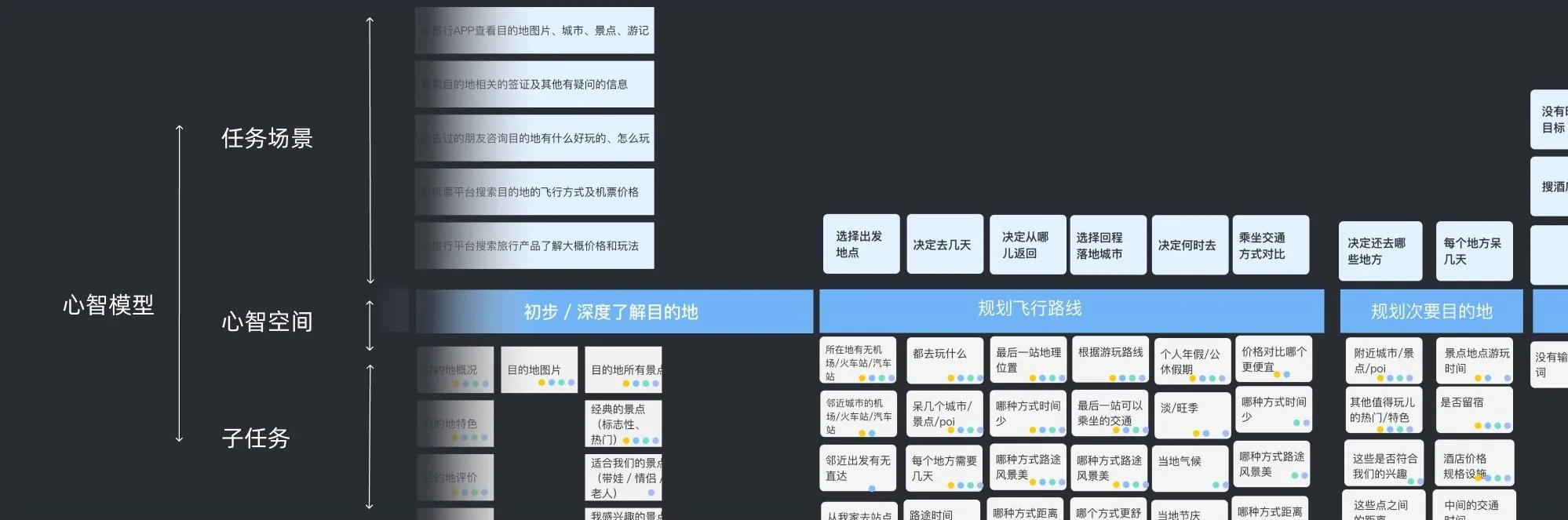This screenshot has width=1568, height=520.
Task: Select card 机票平台搜索目的地的飞行方式及机票价格
Action: [x=534, y=191]
